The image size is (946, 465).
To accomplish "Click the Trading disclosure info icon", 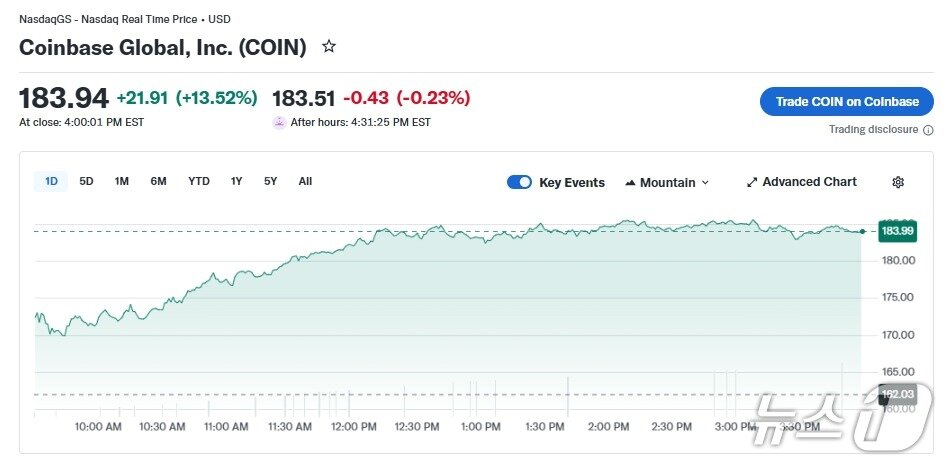I will click(x=928, y=130).
